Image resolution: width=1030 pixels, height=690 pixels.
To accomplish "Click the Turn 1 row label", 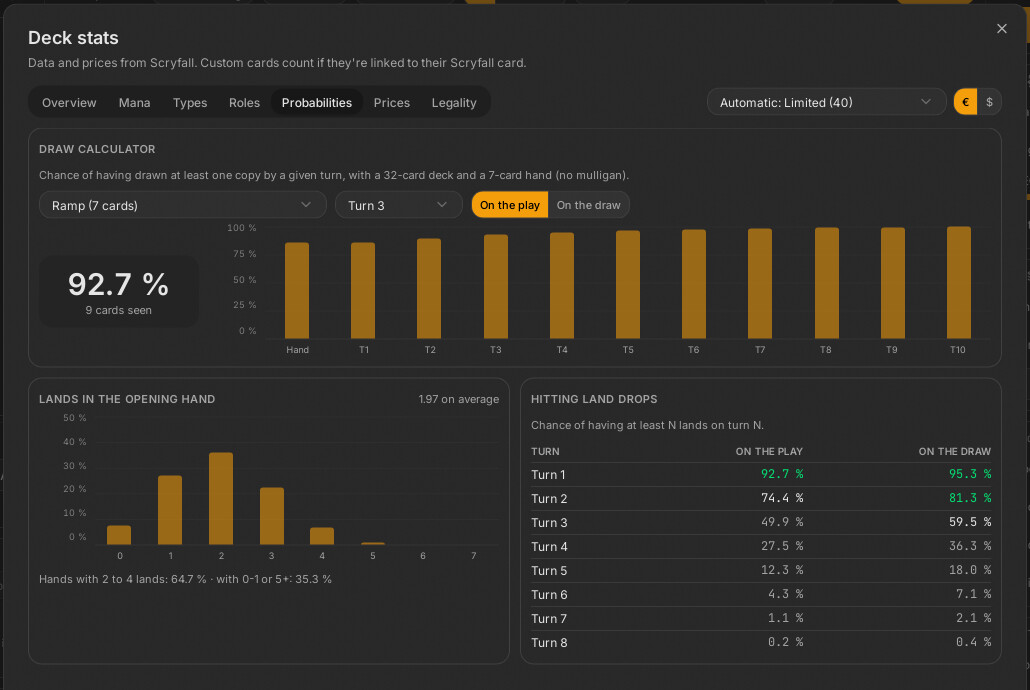I will click(x=548, y=474).
